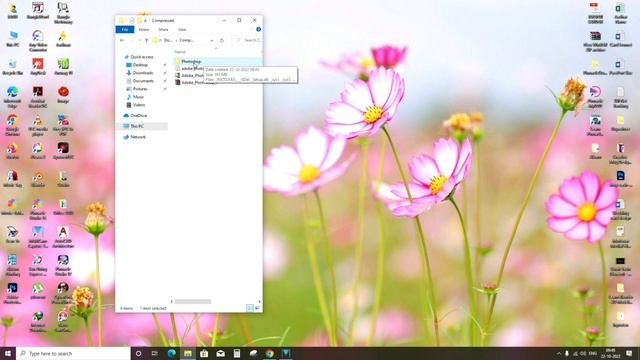Open the Quick Access Toolbar customize dropdown
The image size is (640, 360).
pos(145,20)
